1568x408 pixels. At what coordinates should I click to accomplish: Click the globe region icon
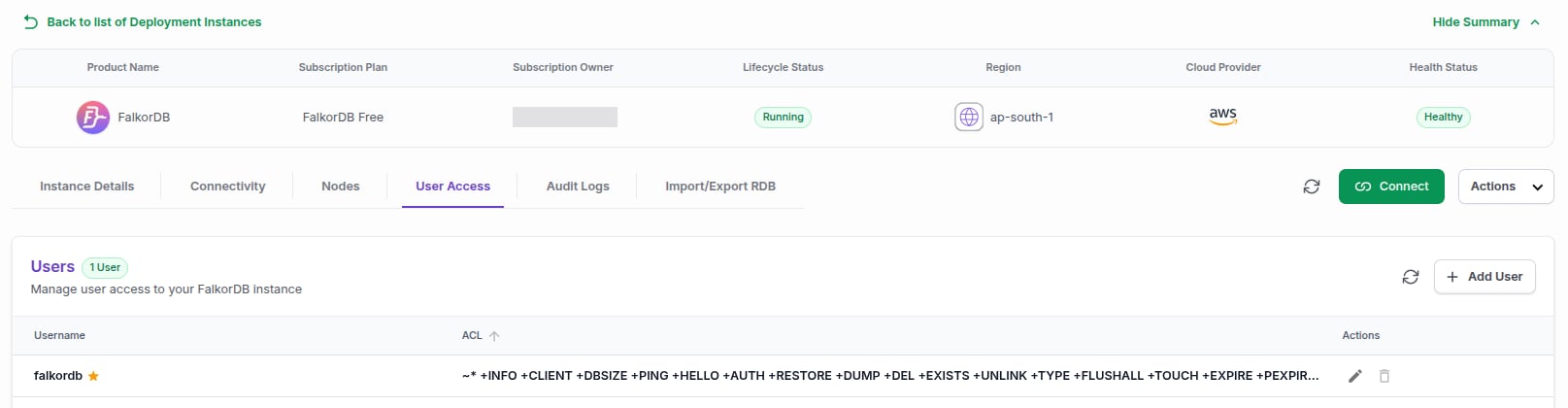click(x=969, y=118)
